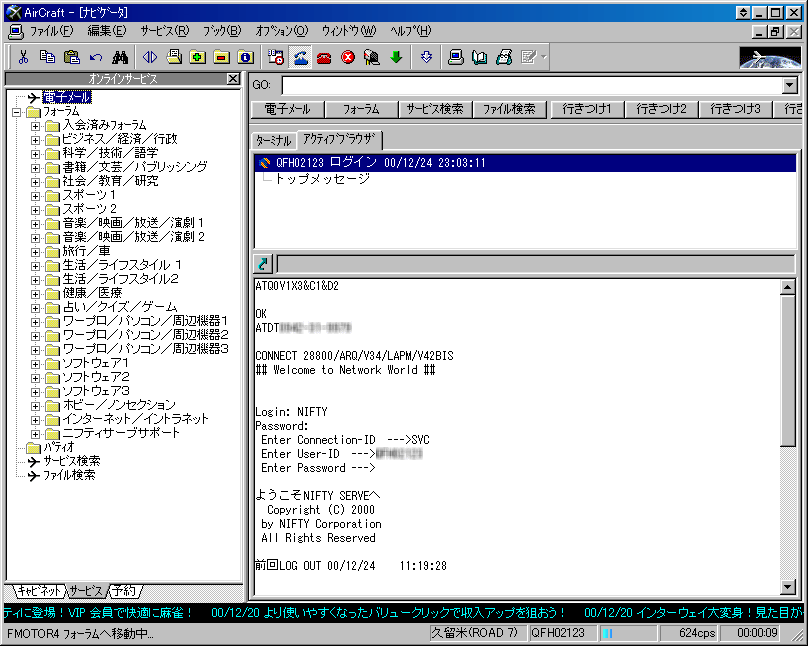Expand the スポーツ 1 folder

(x=35, y=196)
